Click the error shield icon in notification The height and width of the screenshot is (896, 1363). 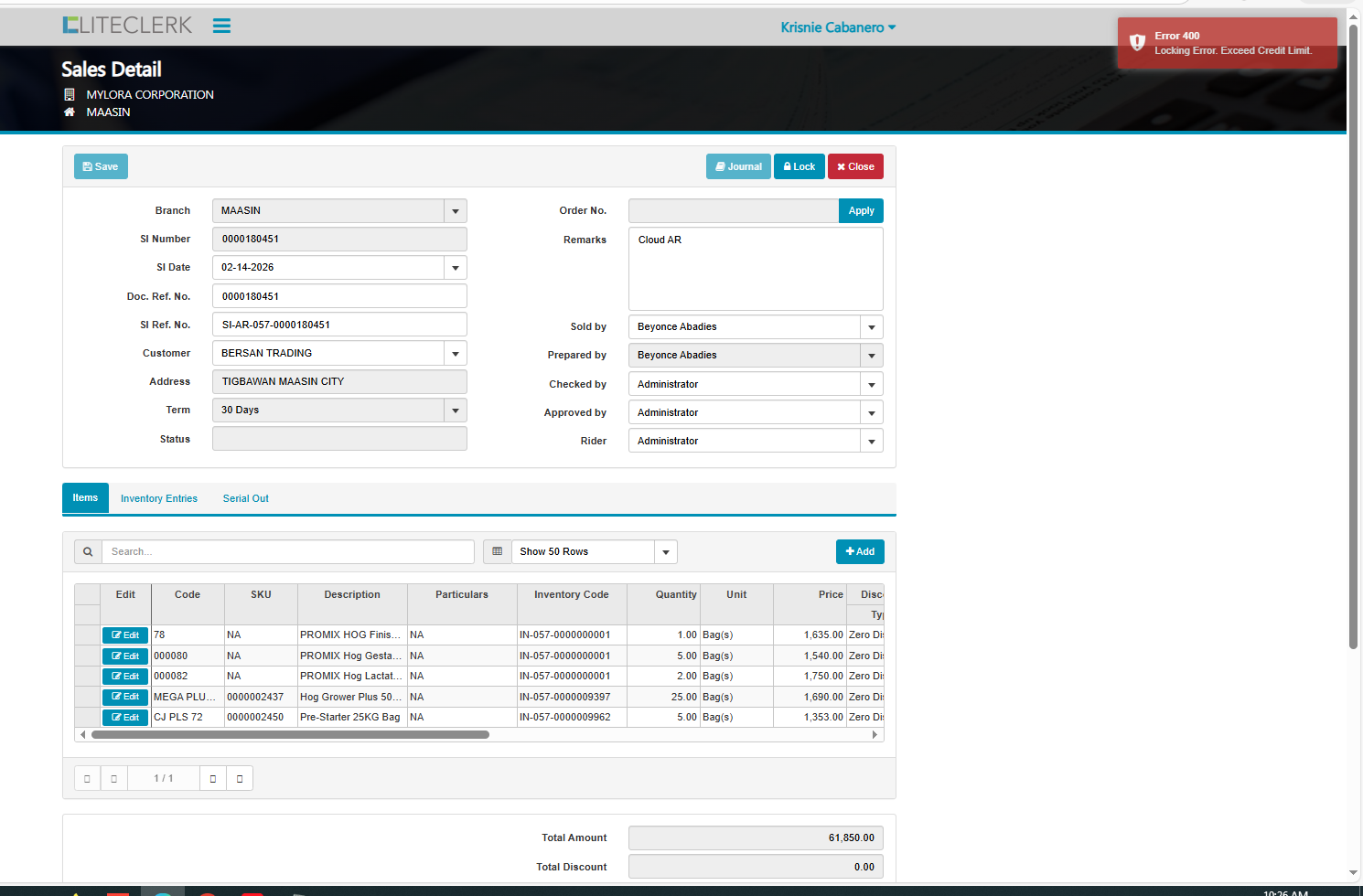tap(1137, 43)
